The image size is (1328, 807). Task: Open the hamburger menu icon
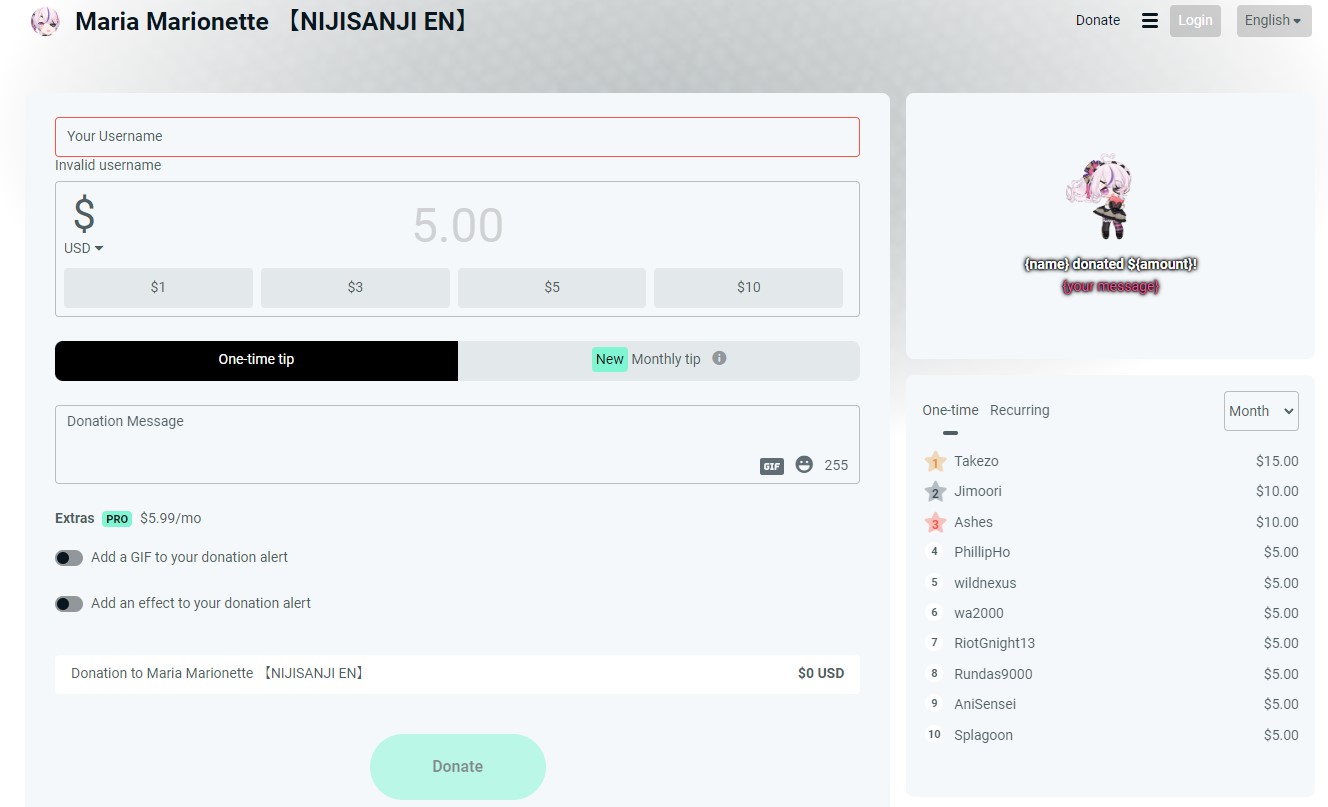tap(1150, 21)
